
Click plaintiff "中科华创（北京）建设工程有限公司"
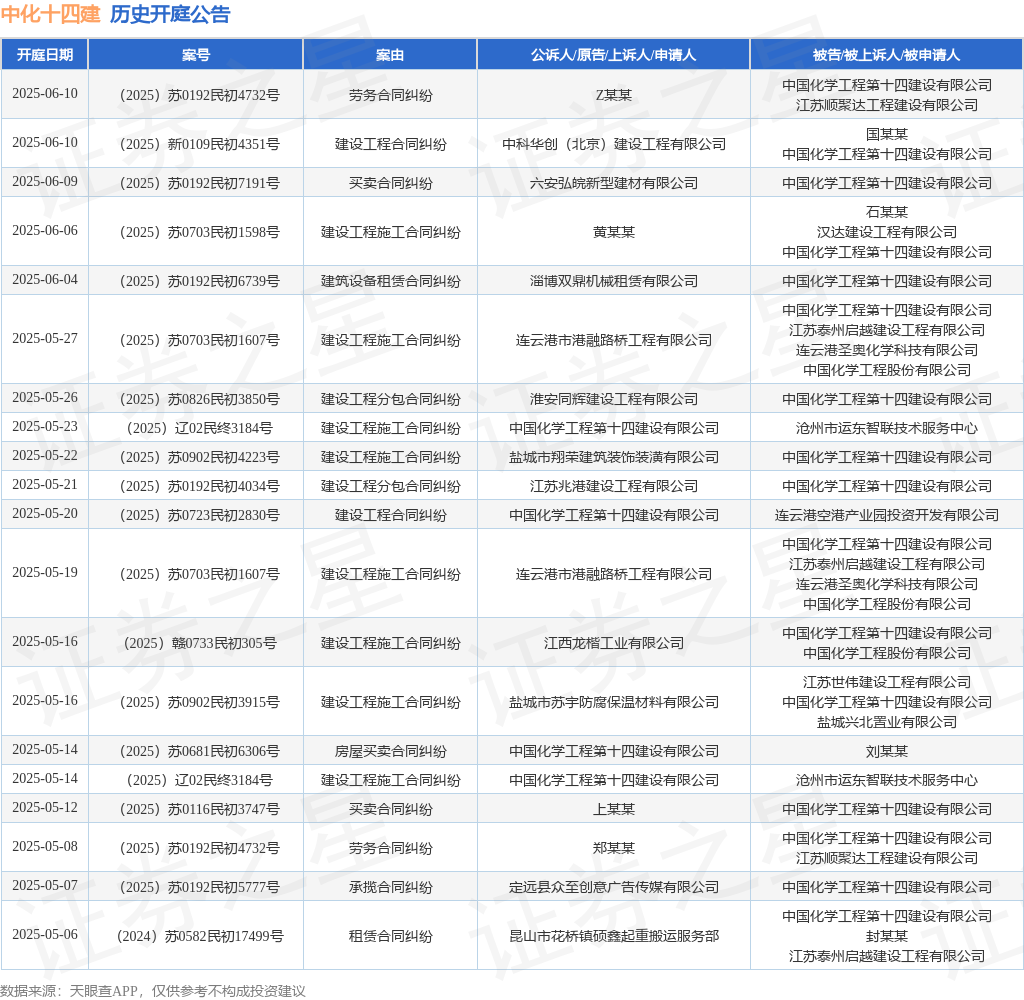point(614,144)
